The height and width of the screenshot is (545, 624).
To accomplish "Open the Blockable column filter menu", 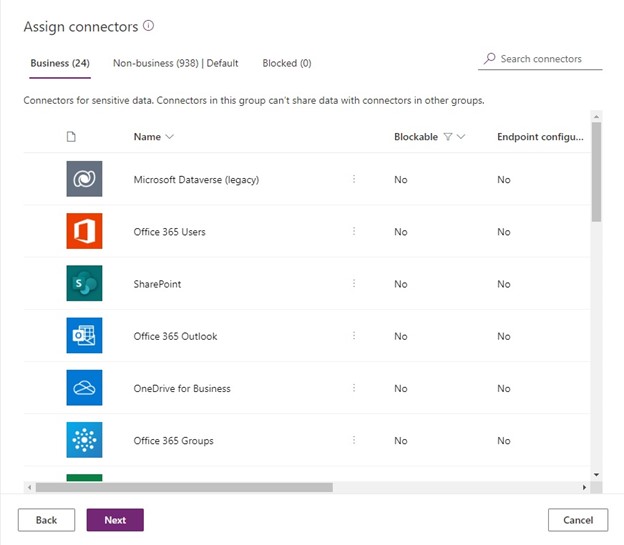I will point(448,137).
